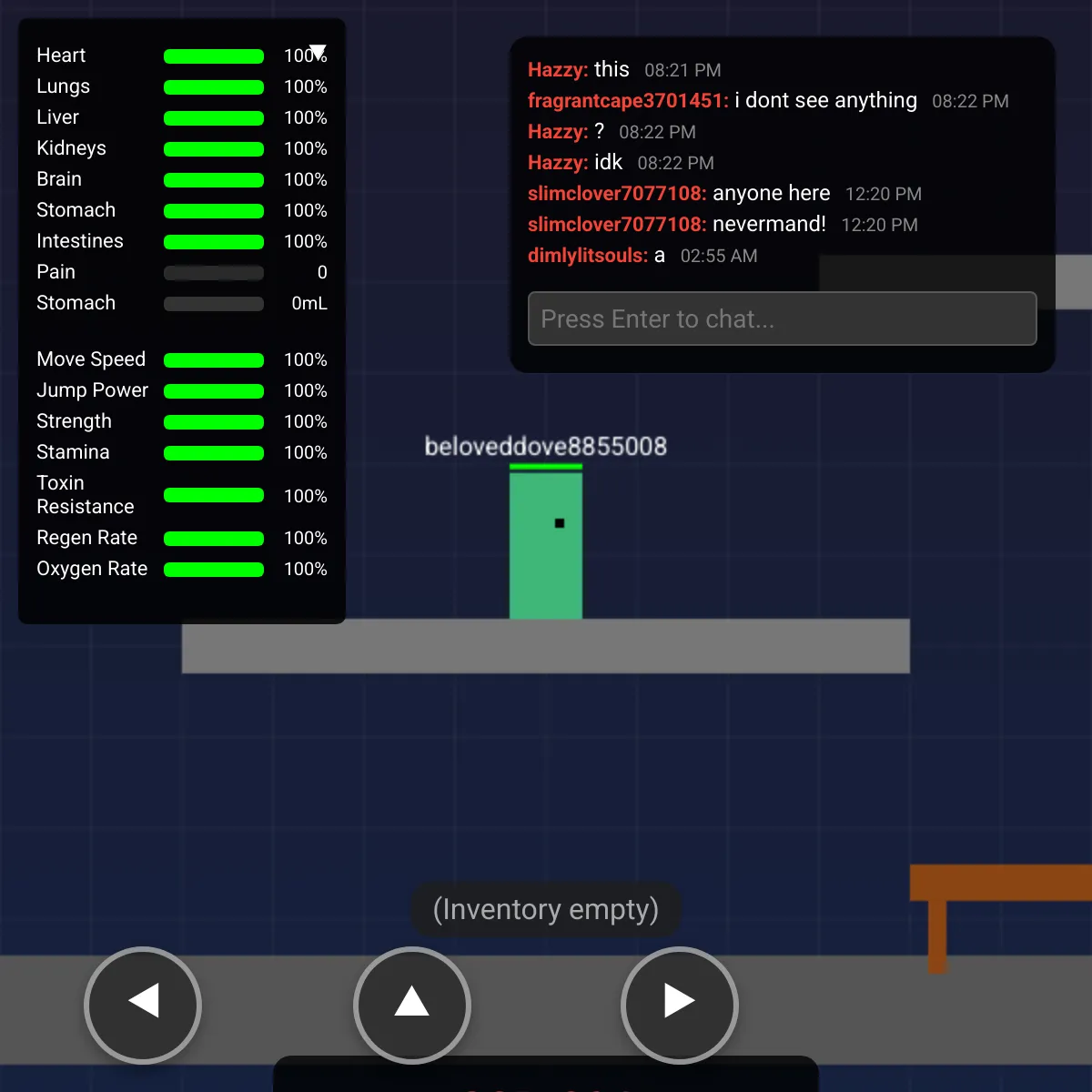1092x1092 pixels.
Task: Click the empty Pain bar
Action: tap(213, 273)
